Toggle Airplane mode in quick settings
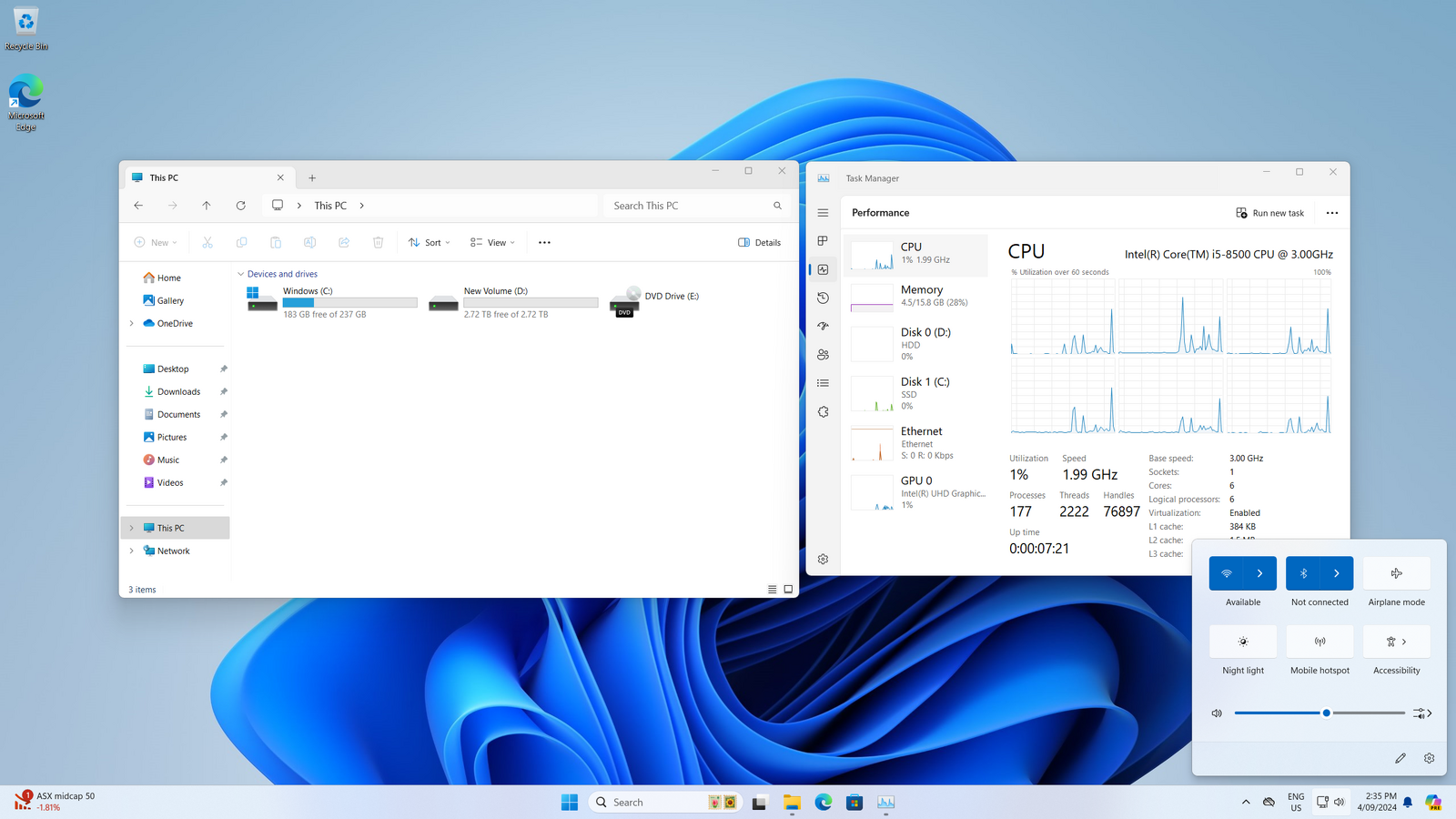 coord(1396,573)
